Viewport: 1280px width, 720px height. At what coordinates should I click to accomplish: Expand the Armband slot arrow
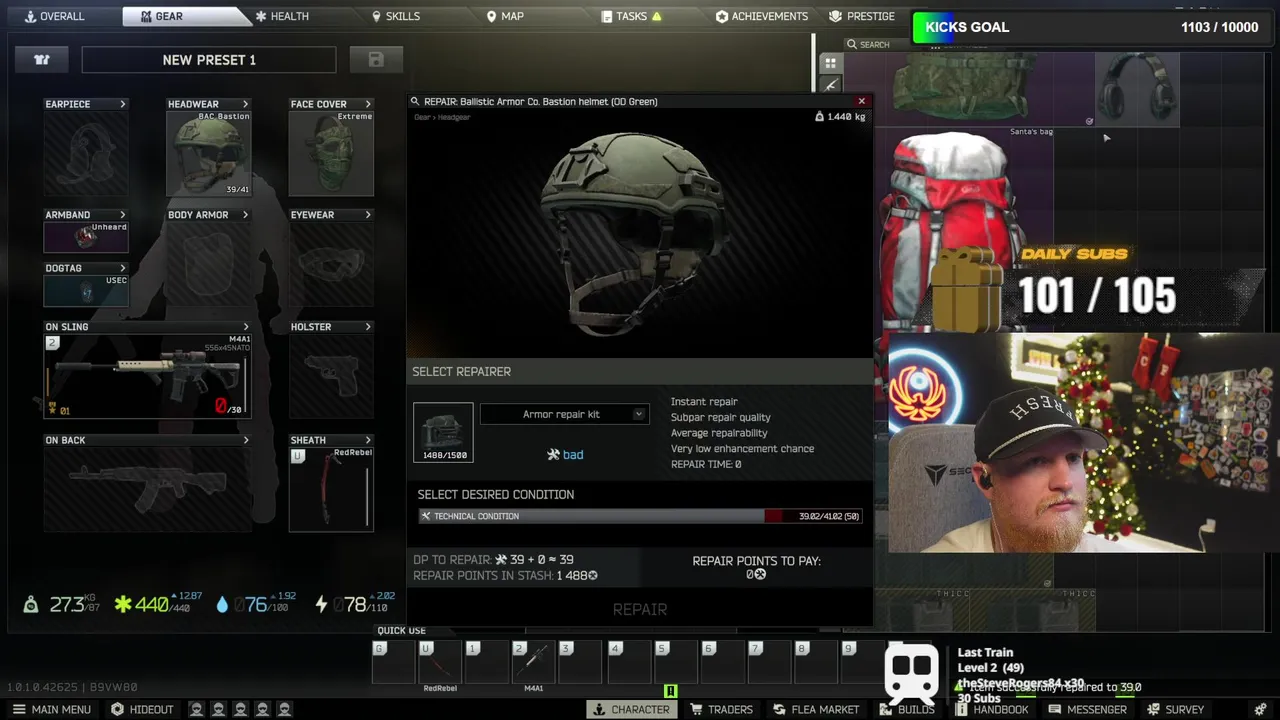click(x=123, y=215)
